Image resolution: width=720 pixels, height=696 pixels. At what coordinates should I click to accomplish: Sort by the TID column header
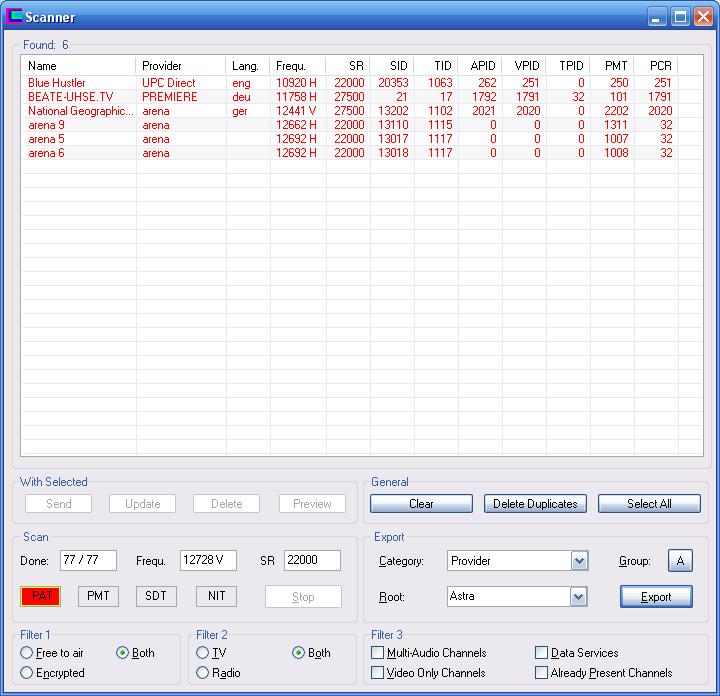point(436,66)
